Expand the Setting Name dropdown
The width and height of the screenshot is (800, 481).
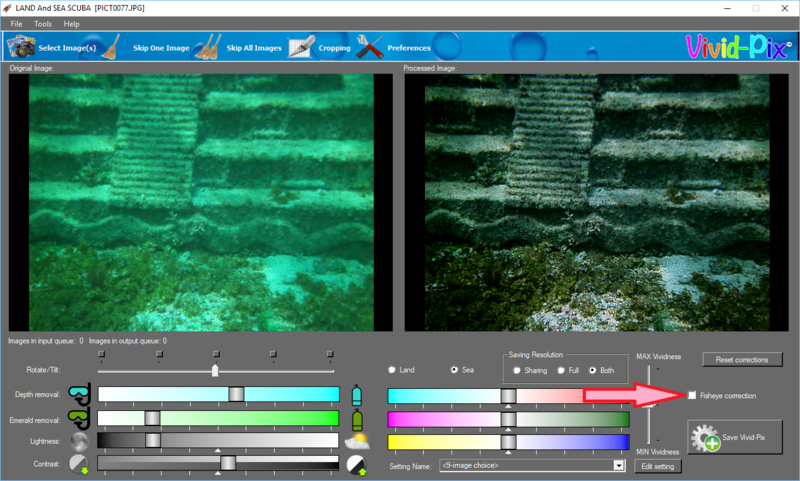pos(619,465)
